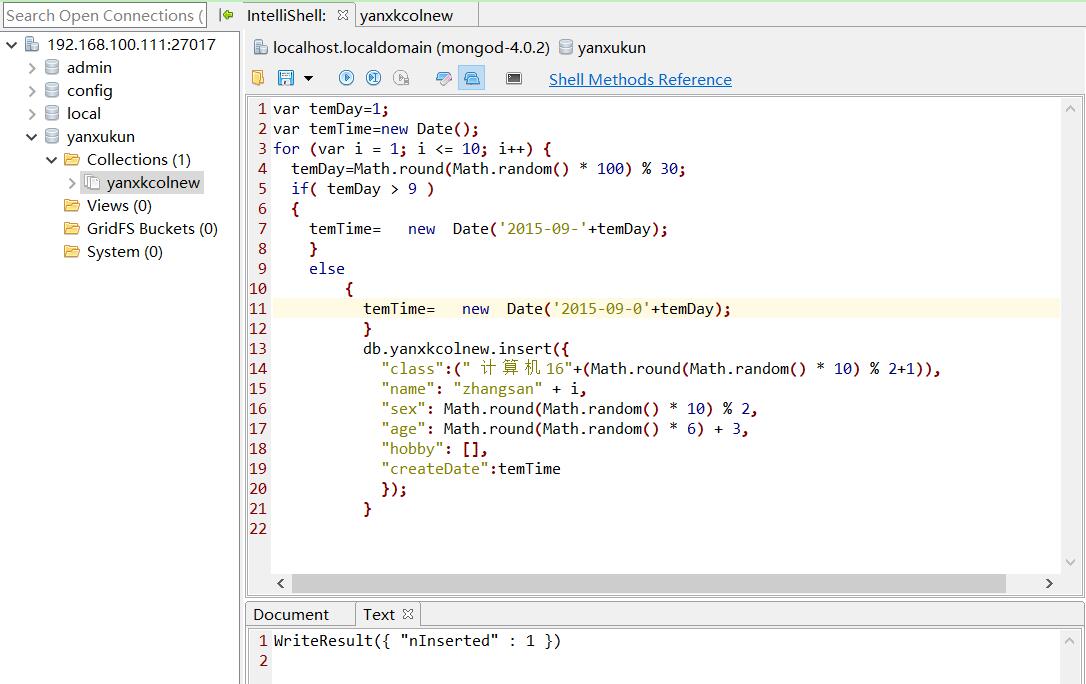Close the Text result tab
The width and height of the screenshot is (1086, 684).
point(408,614)
